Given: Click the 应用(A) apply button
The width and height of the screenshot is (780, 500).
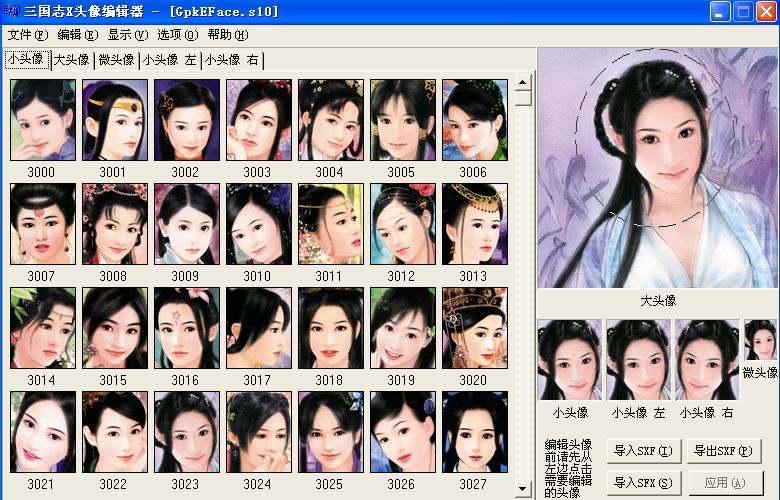Looking at the screenshot, I should coord(725,483).
